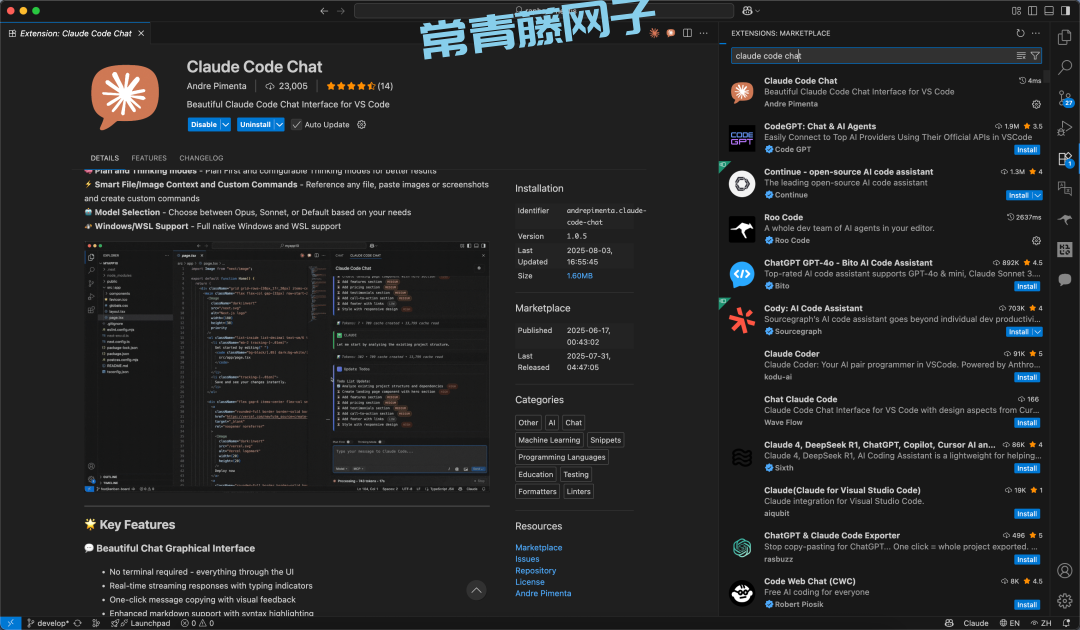1080x630 pixels.
Task: Open editor more actions ellipsis
Action: pyautogui.click(x=703, y=33)
